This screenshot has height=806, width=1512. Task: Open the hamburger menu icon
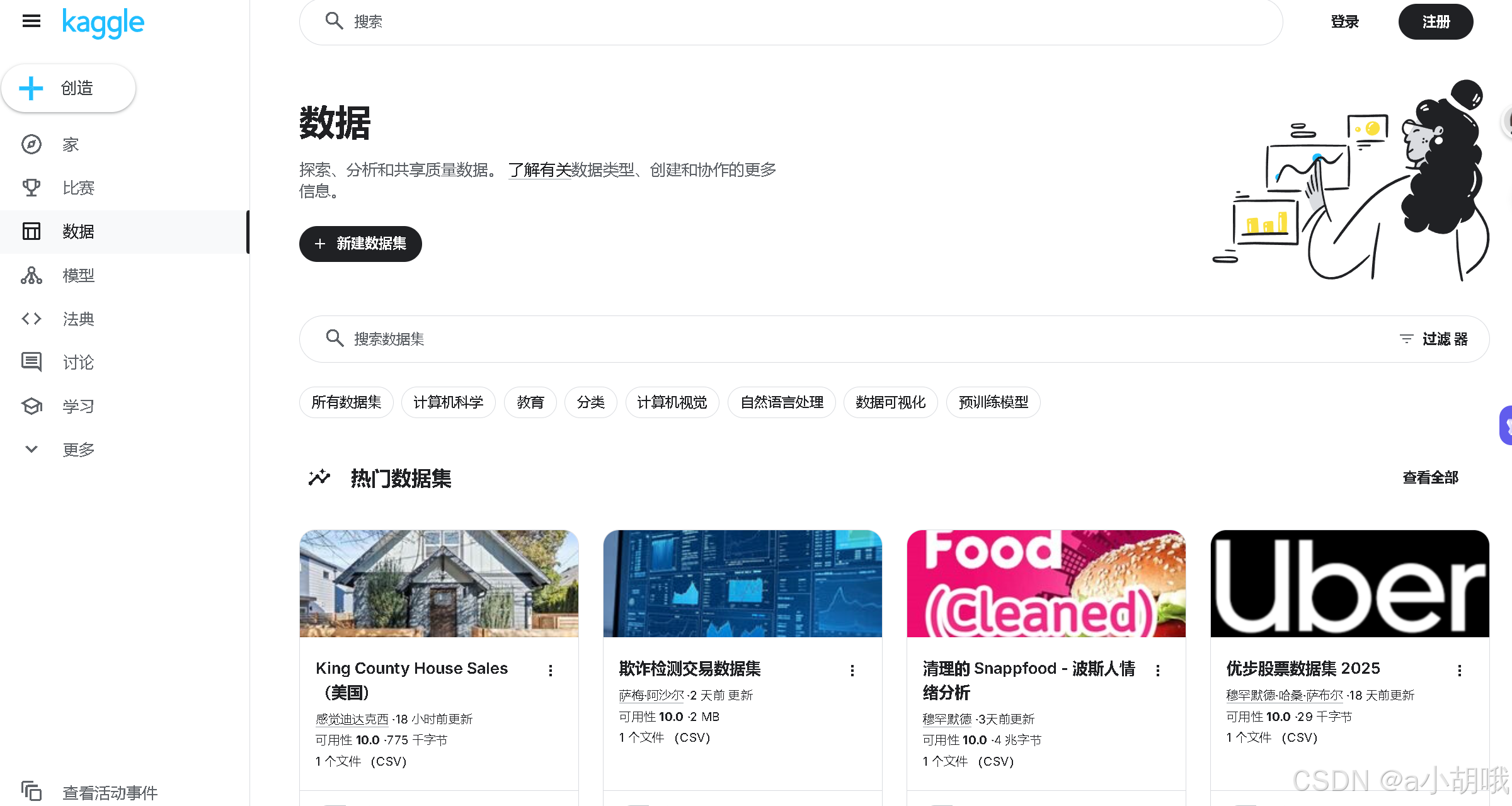pyautogui.click(x=31, y=21)
